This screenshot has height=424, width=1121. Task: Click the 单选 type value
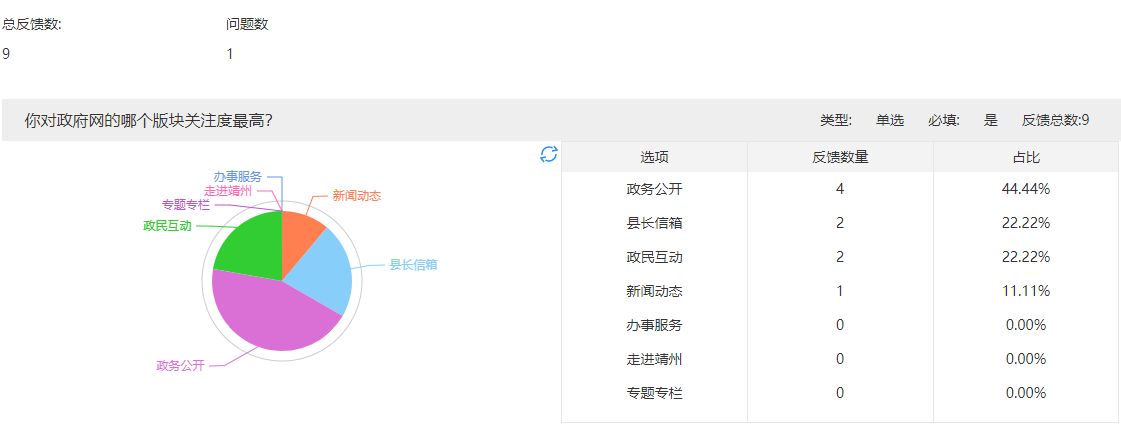(890, 120)
